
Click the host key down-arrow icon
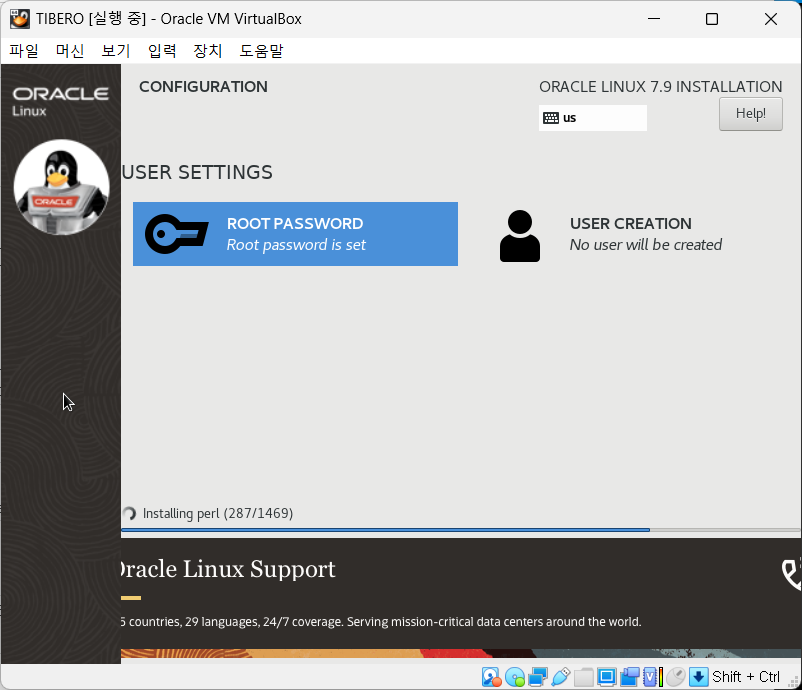coord(699,677)
